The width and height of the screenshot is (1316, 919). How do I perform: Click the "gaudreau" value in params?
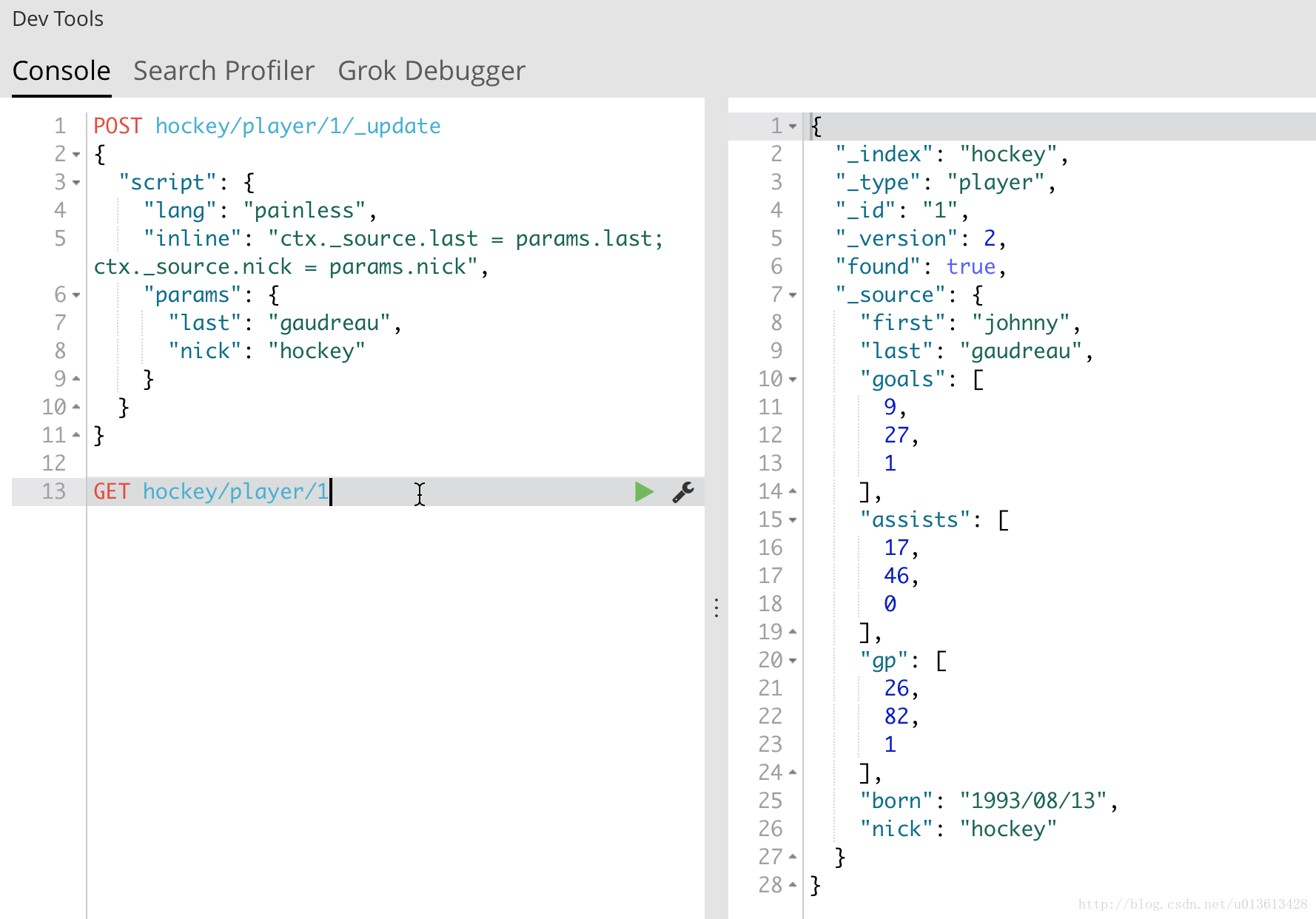click(x=329, y=323)
